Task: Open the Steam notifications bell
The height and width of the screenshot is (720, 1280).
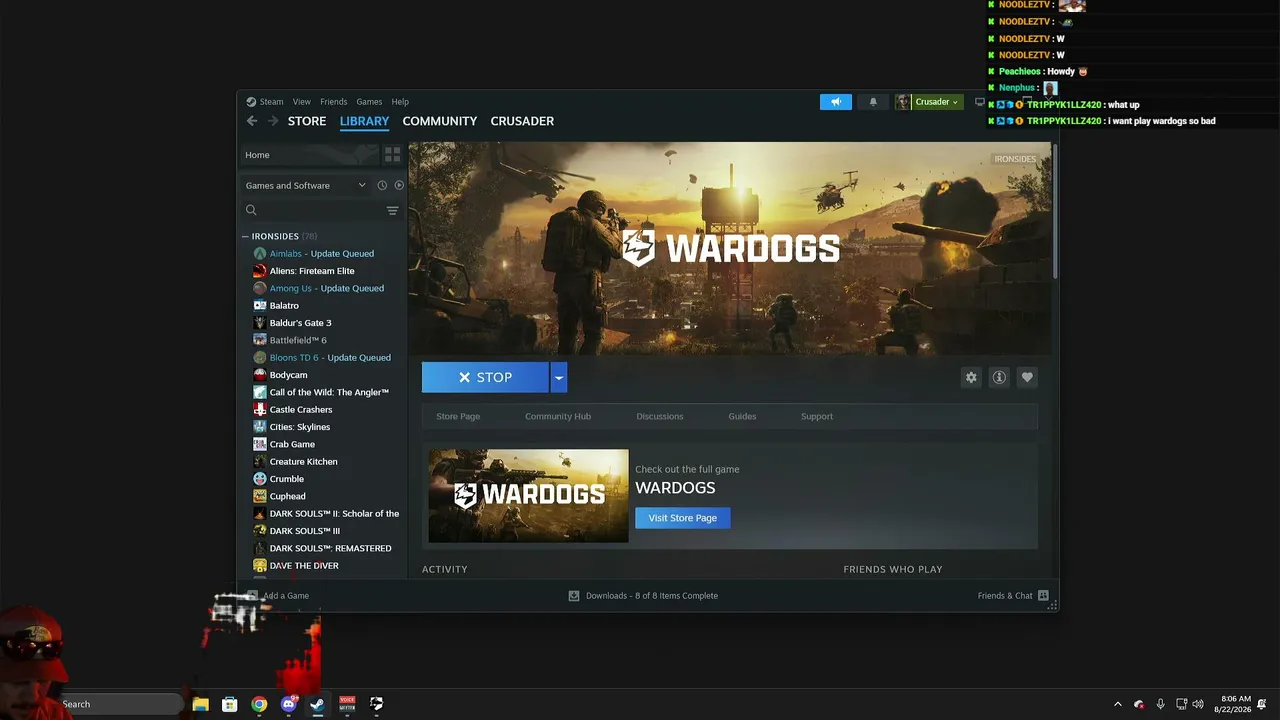Action: (x=873, y=102)
